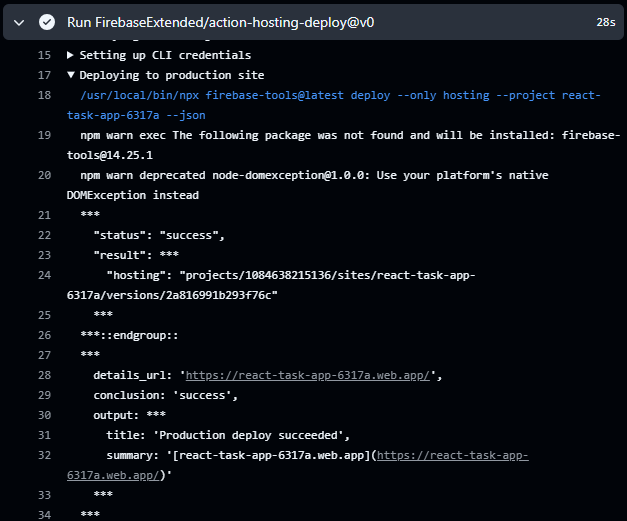Select log line number 23
This screenshot has height=521, width=627.
click(44, 255)
